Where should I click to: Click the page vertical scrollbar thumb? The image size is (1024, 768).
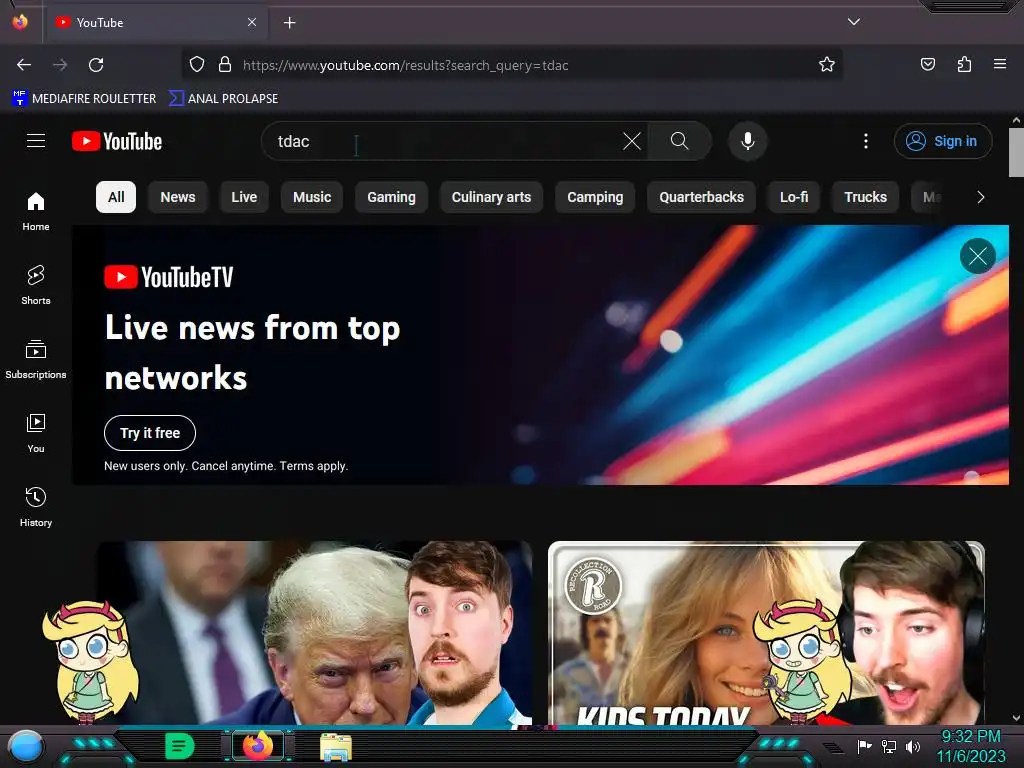1016,152
